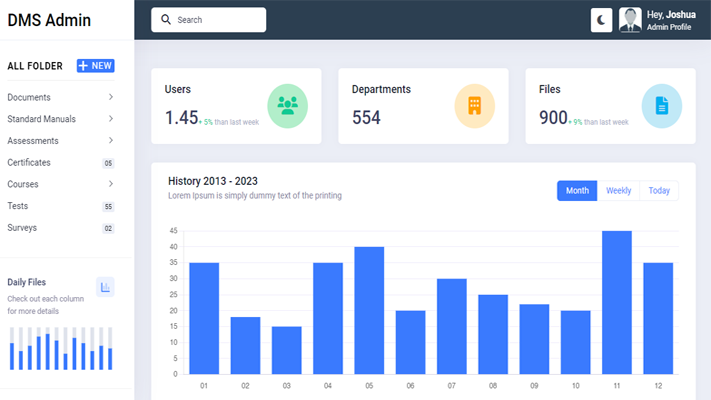The image size is (711, 400).
Task: Click the Departments value 554
Action: [x=366, y=118]
